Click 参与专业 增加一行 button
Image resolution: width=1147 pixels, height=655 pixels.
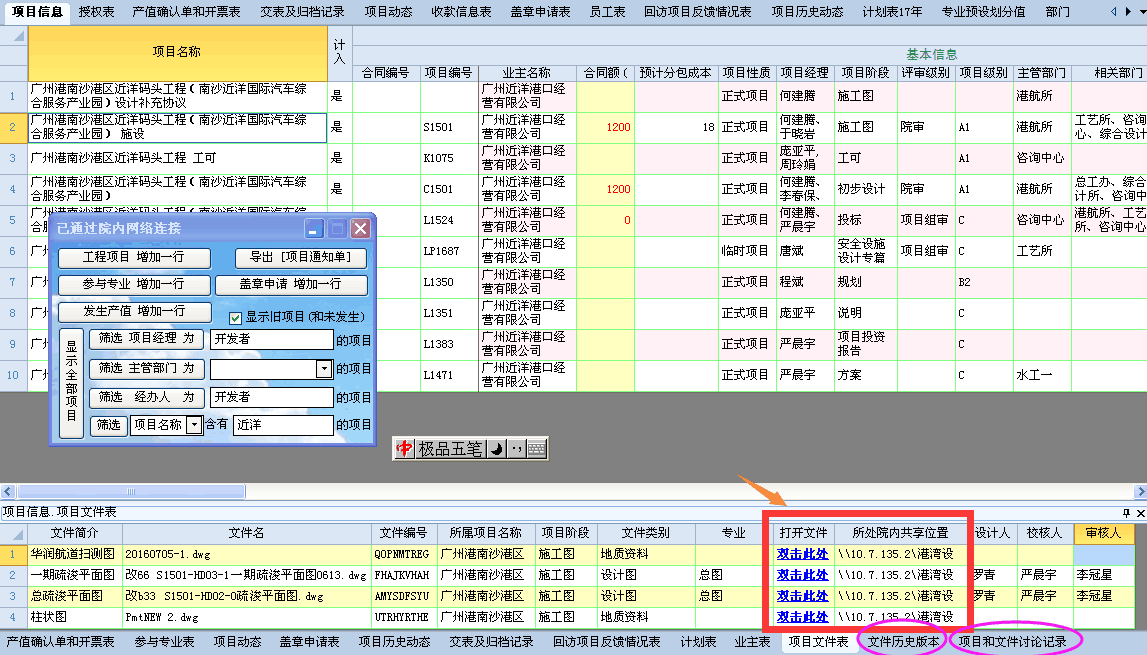point(134,284)
